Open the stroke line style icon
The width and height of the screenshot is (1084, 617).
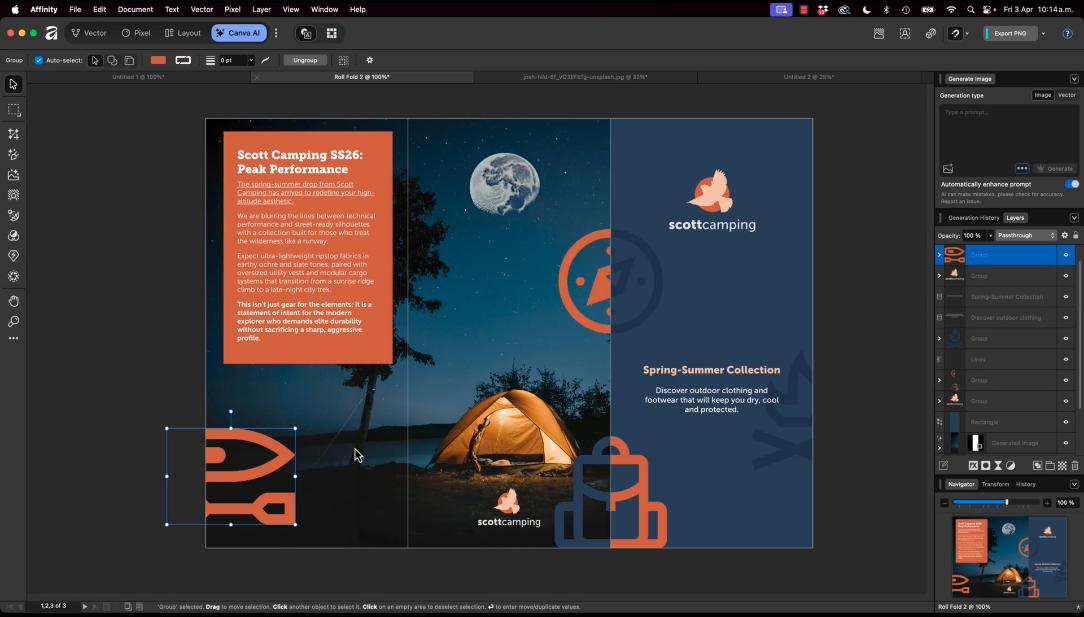pyautogui.click(x=210, y=60)
